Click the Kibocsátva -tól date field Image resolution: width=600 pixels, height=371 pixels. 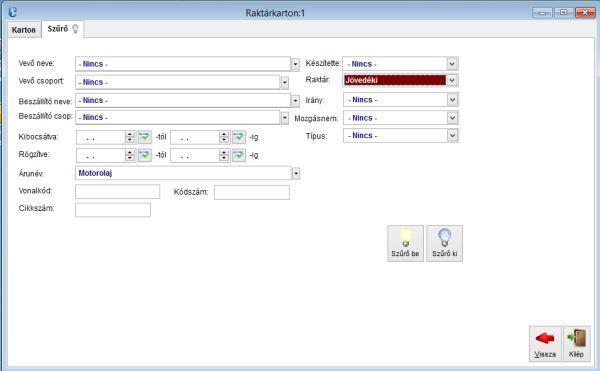(101, 137)
